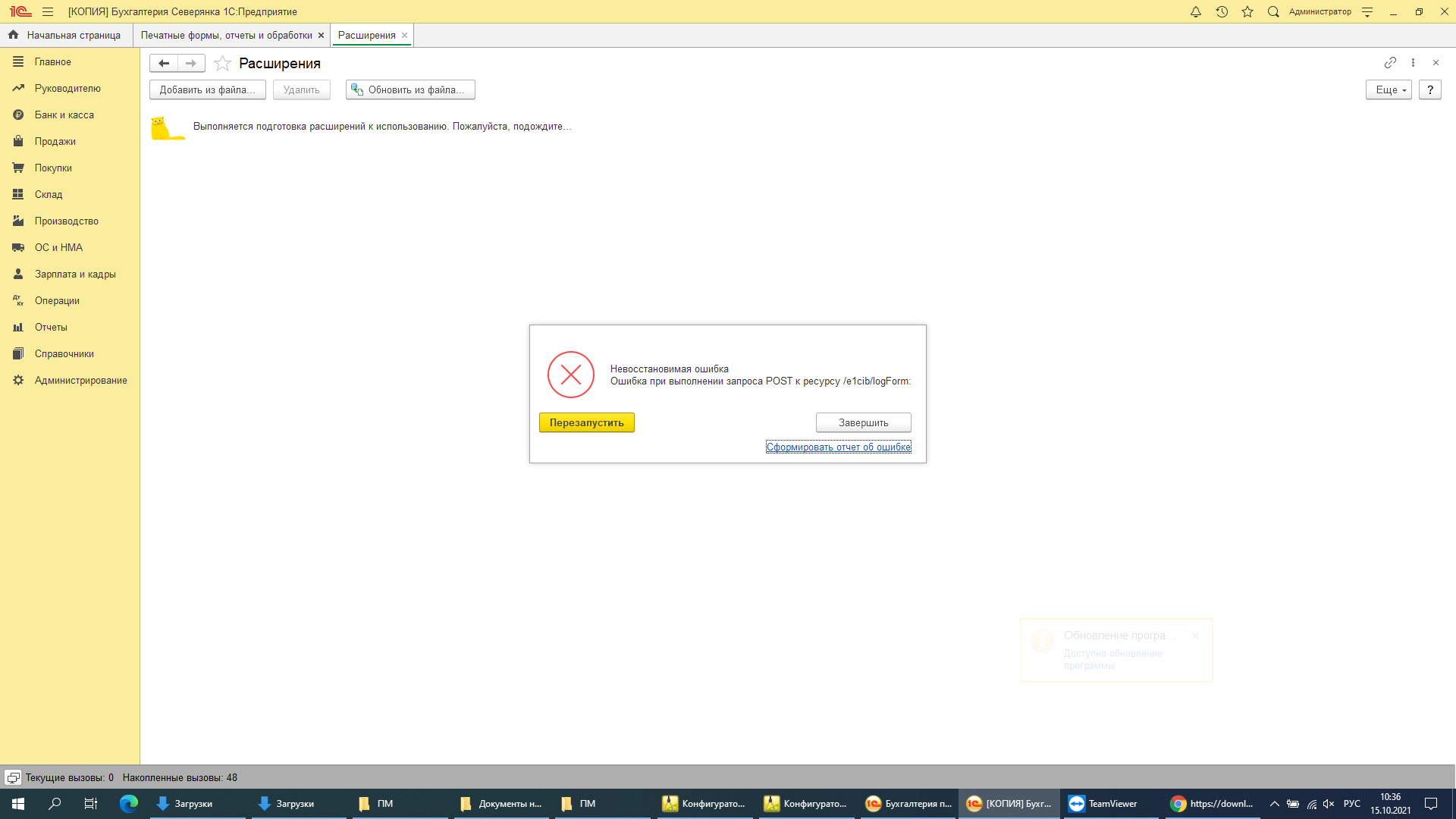Open Отчеты section
This screenshot has width=1456, height=819.
click(70, 327)
